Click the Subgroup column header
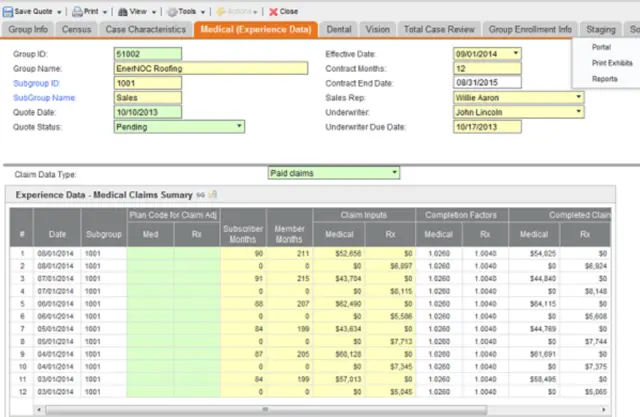Screen dimensions: 640x417 (x=104, y=228)
